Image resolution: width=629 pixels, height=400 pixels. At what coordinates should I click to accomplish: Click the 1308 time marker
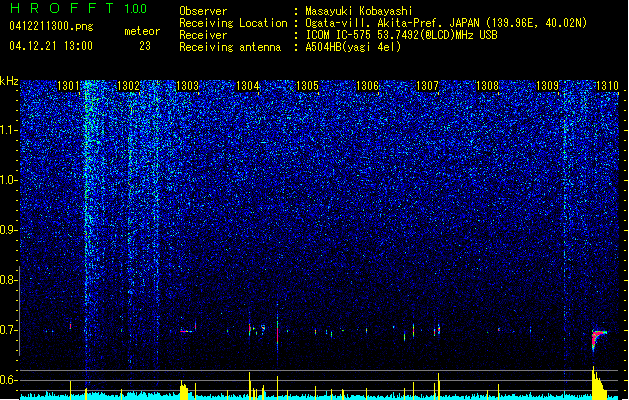click(x=487, y=85)
